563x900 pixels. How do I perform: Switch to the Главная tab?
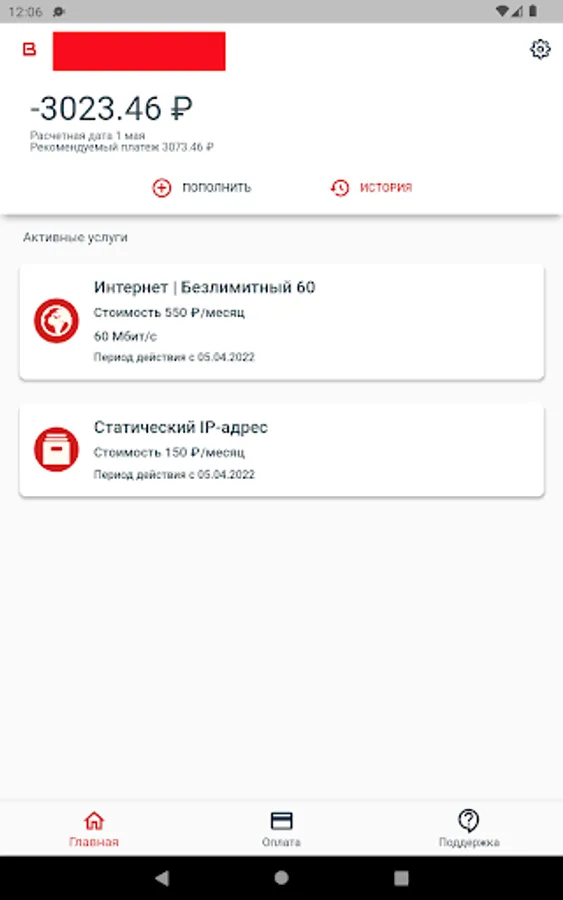(x=94, y=828)
